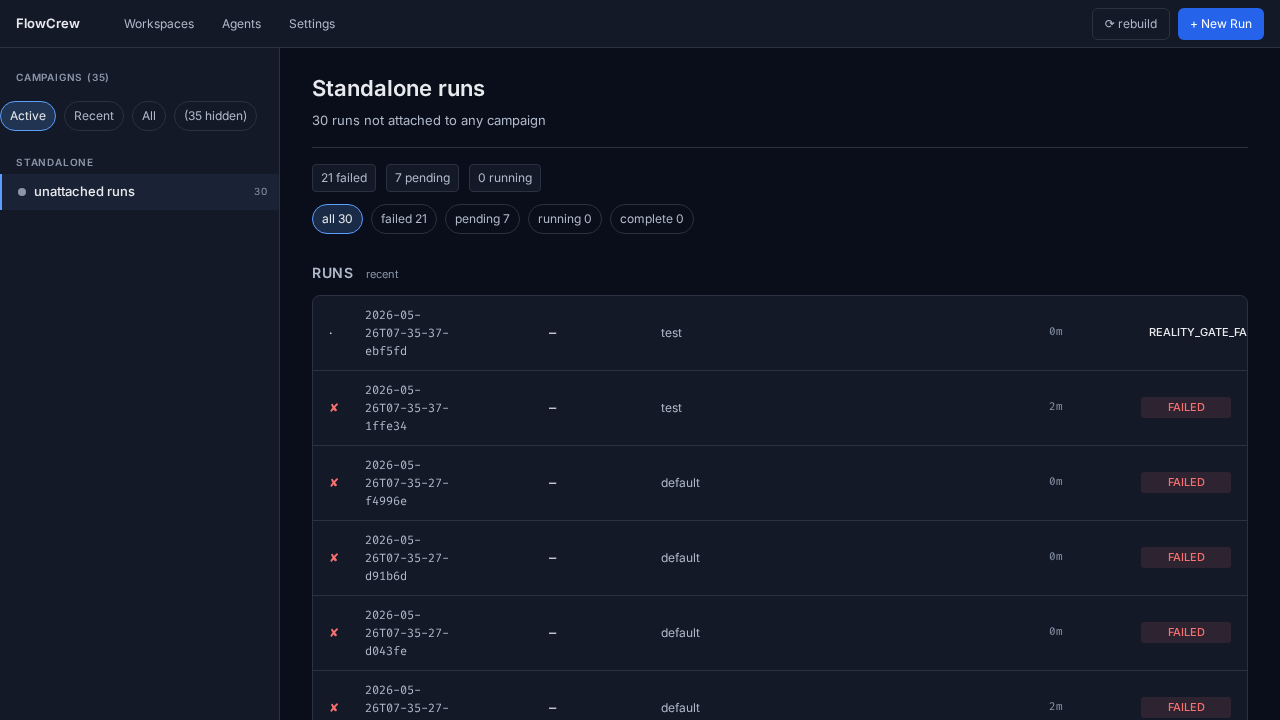This screenshot has width=1280, height=720.
Task: Click the FAILED badge on run d91b6d
Action: click(x=1186, y=557)
